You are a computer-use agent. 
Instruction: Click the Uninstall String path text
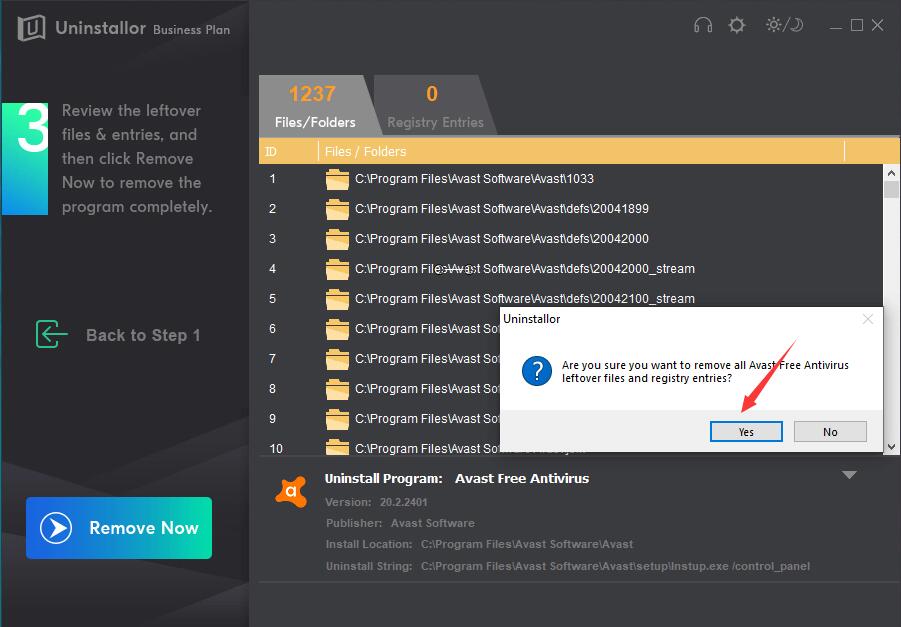tap(615, 566)
